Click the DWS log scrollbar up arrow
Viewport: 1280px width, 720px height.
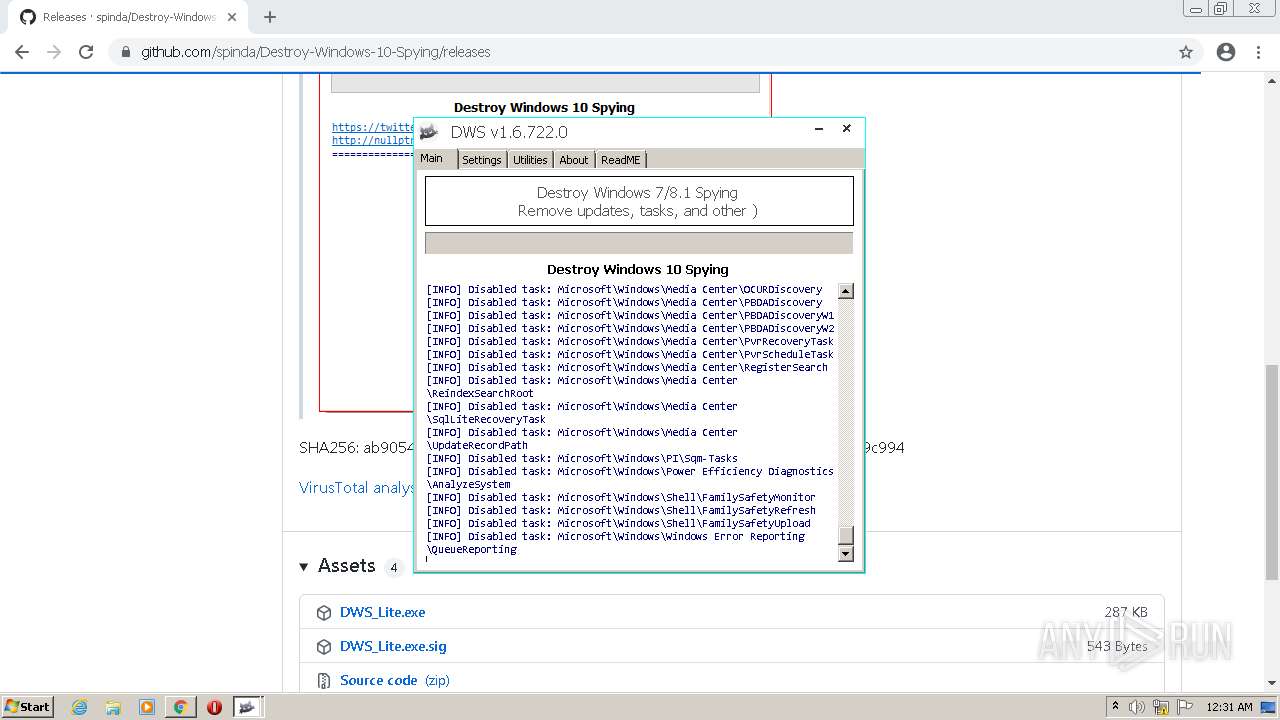[x=846, y=291]
